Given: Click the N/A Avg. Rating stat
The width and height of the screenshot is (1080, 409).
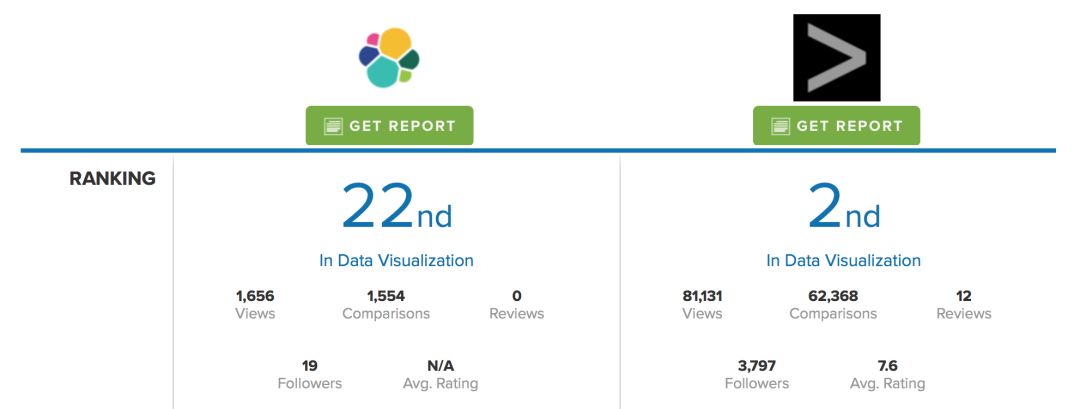Looking at the screenshot, I should [x=440, y=374].
